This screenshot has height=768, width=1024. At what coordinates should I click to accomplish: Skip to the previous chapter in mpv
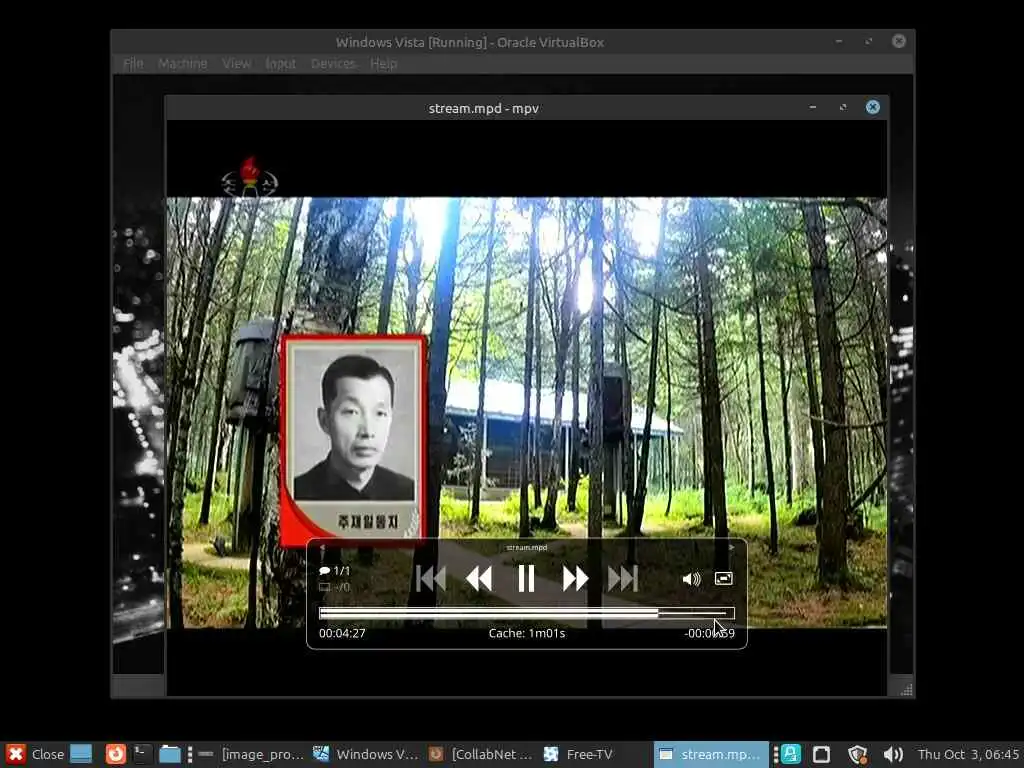coord(431,579)
